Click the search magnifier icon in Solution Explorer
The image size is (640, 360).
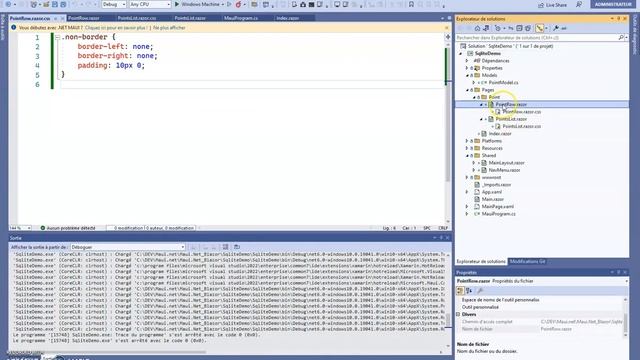point(621,38)
